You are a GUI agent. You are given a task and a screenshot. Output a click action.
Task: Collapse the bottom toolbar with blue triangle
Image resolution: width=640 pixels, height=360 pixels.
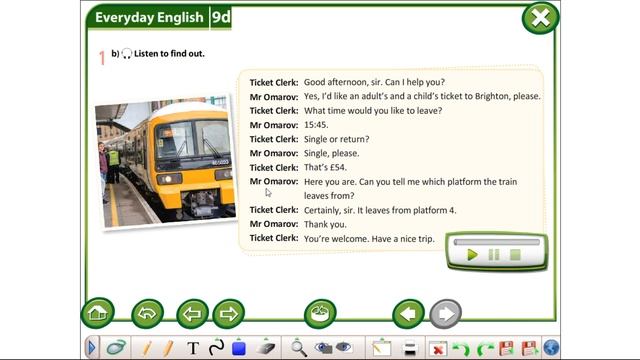click(92, 348)
